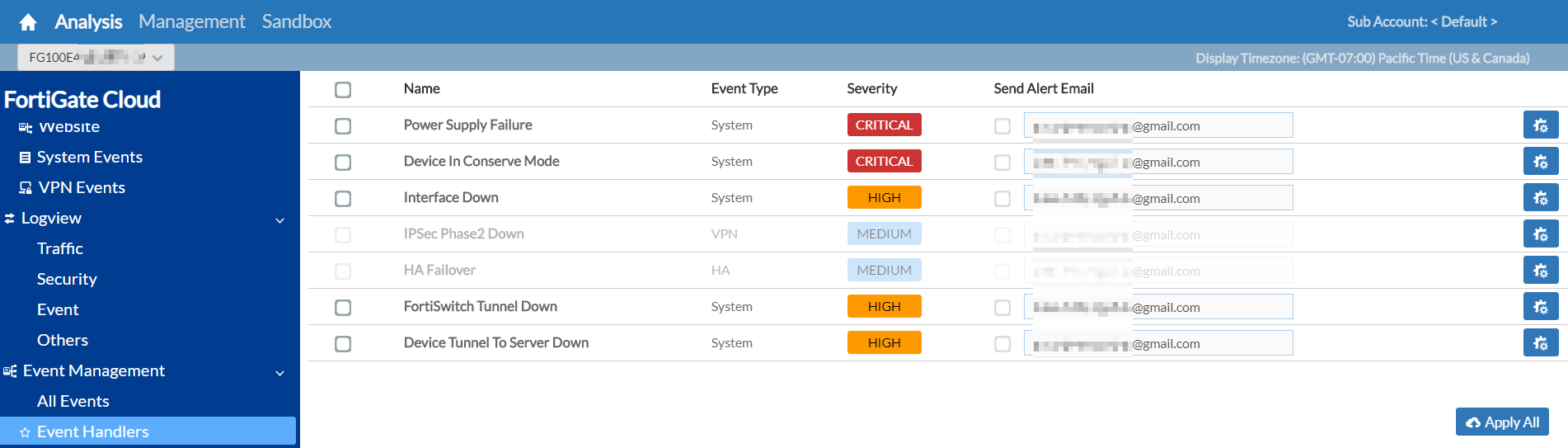Enable alert email for Power Supply Failure
The image size is (1568, 448).
(x=1002, y=125)
